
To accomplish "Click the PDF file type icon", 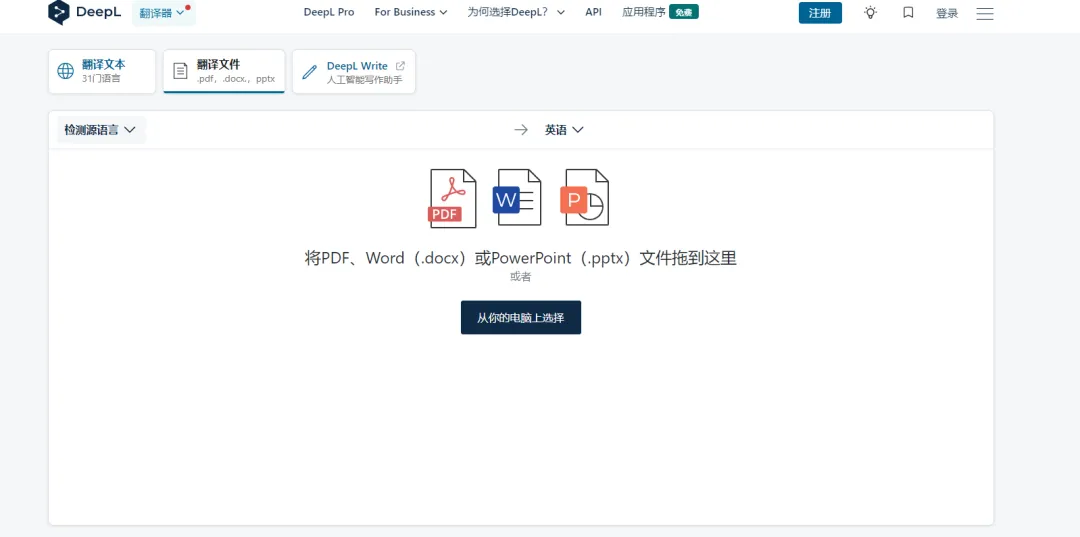I will coord(452,198).
